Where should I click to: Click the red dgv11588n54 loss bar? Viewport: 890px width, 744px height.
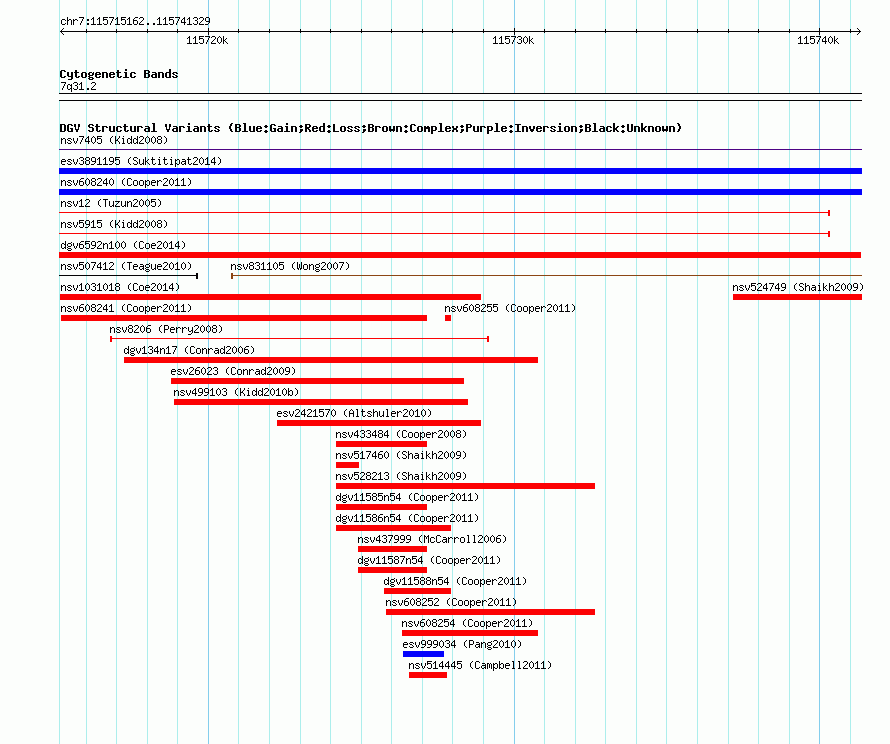click(417, 591)
